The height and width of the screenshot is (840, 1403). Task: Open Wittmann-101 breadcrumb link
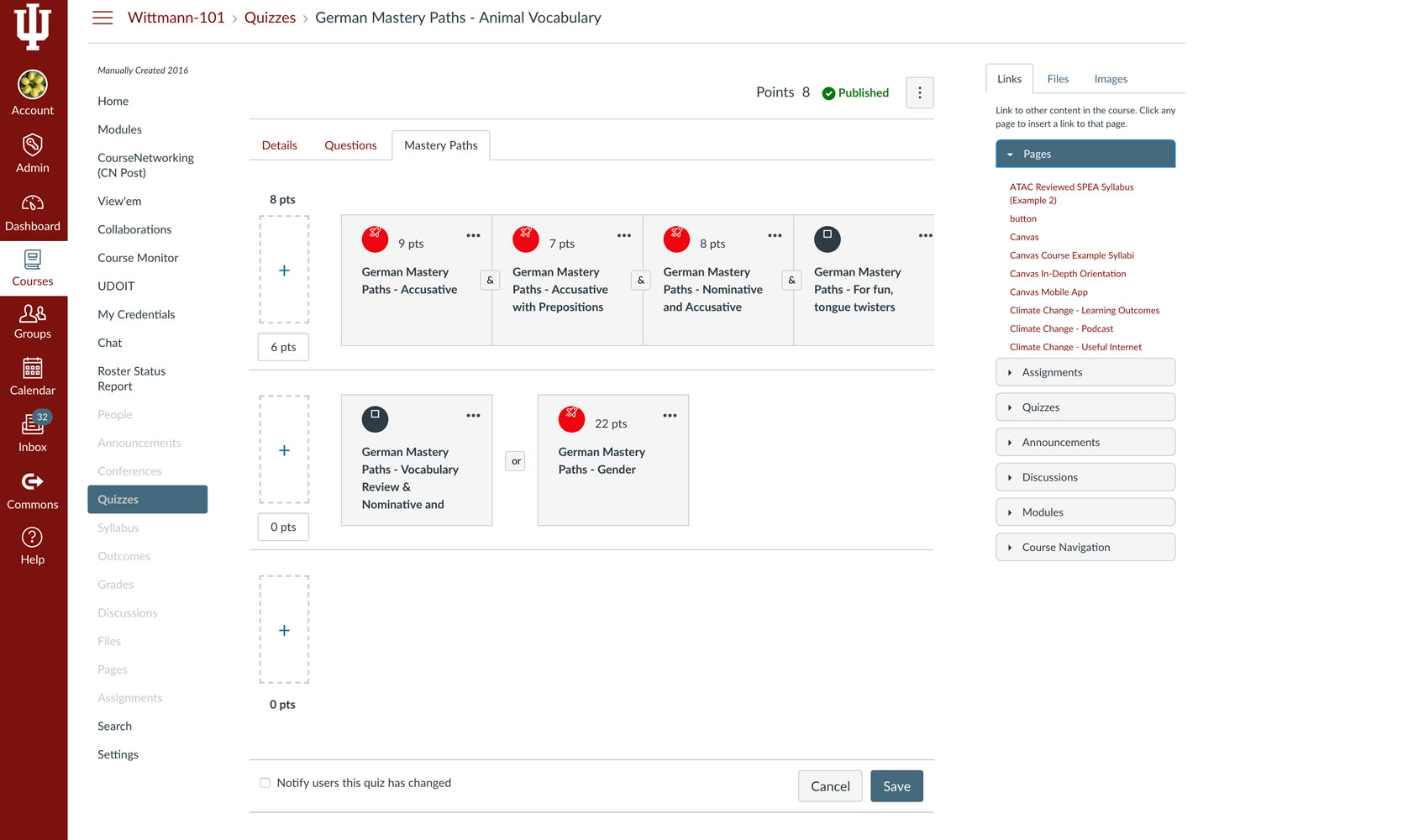[x=176, y=18]
